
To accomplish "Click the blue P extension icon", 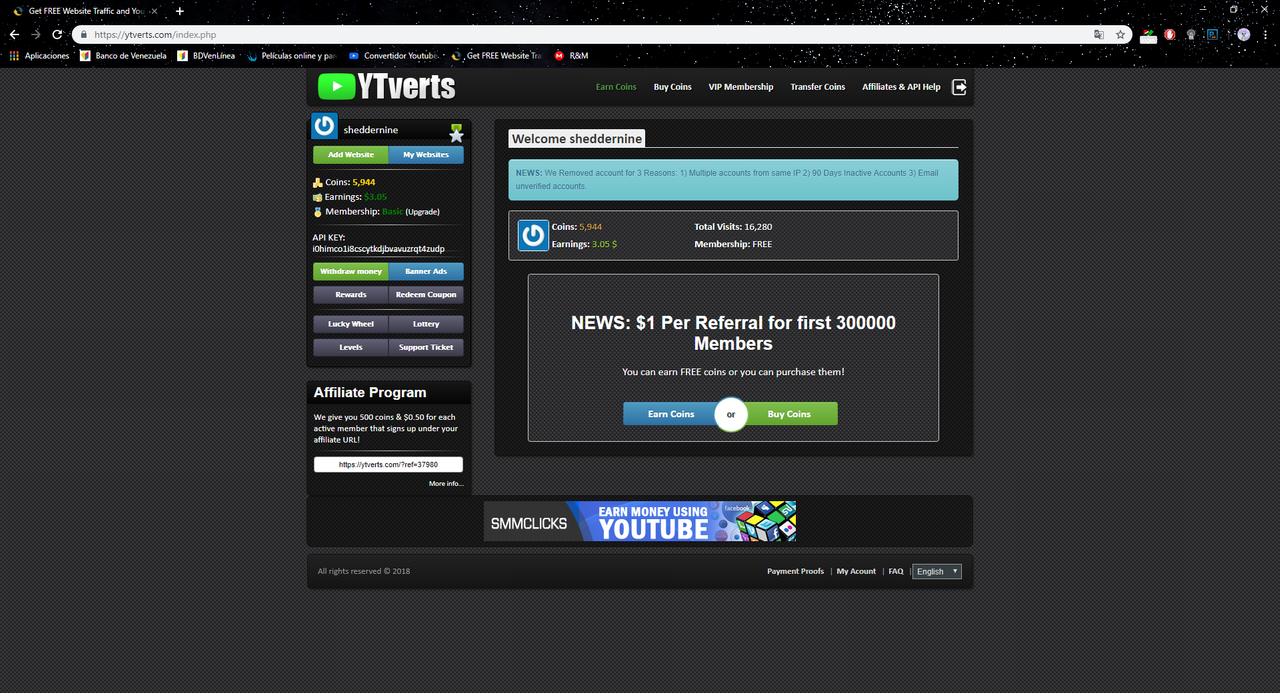I will (1212, 34).
